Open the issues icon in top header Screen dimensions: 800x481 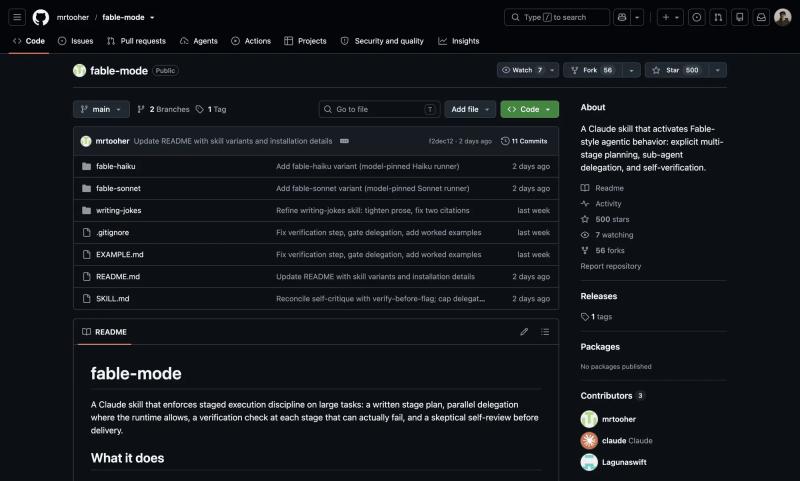click(x=696, y=17)
